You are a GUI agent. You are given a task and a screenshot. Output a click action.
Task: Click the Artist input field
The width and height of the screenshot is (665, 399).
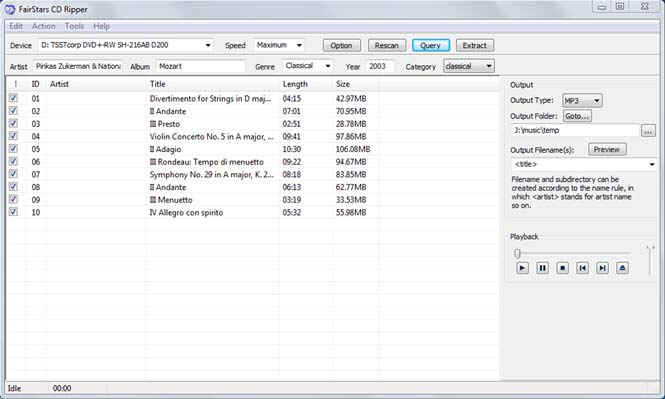pyautogui.click(x=78, y=67)
